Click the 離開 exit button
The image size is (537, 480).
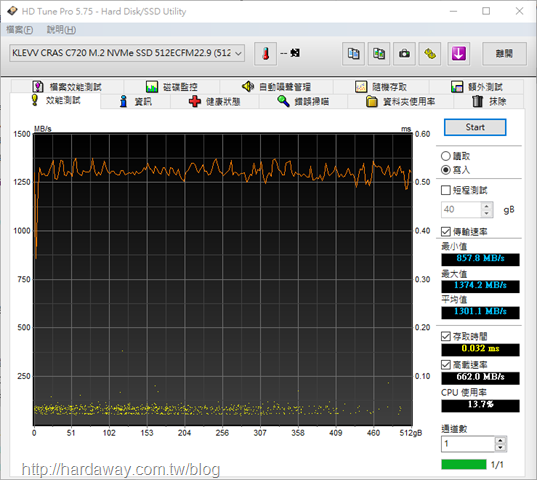(x=504, y=54)
